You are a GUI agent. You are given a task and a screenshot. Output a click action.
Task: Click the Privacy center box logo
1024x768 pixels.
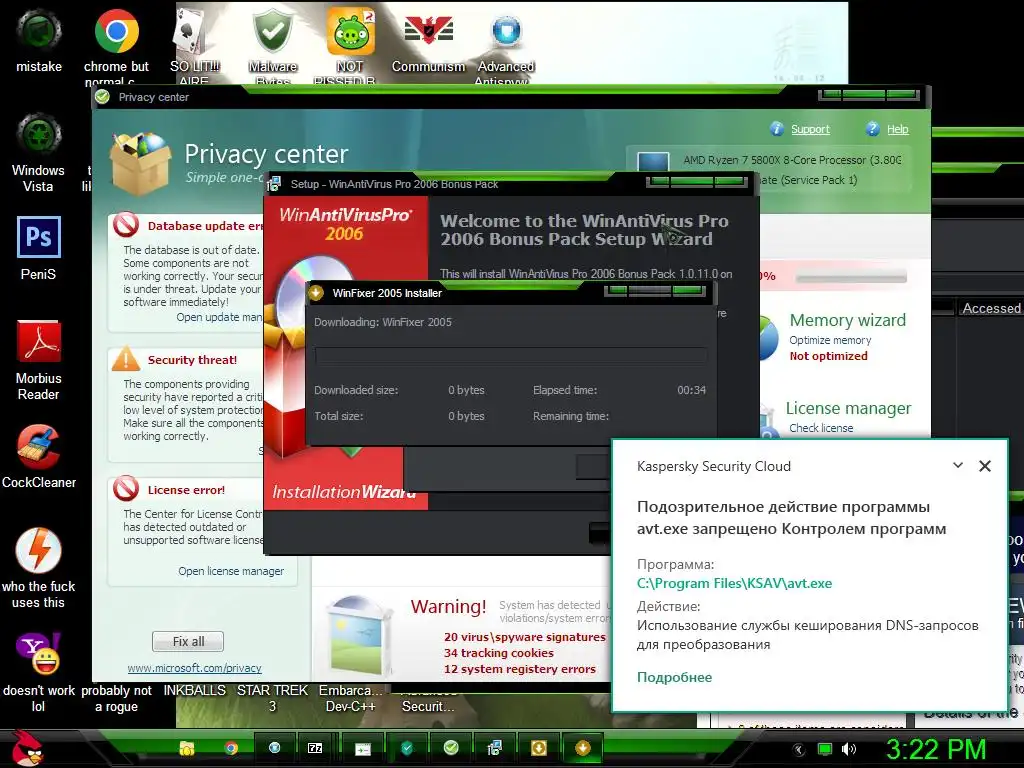point(140,163)
